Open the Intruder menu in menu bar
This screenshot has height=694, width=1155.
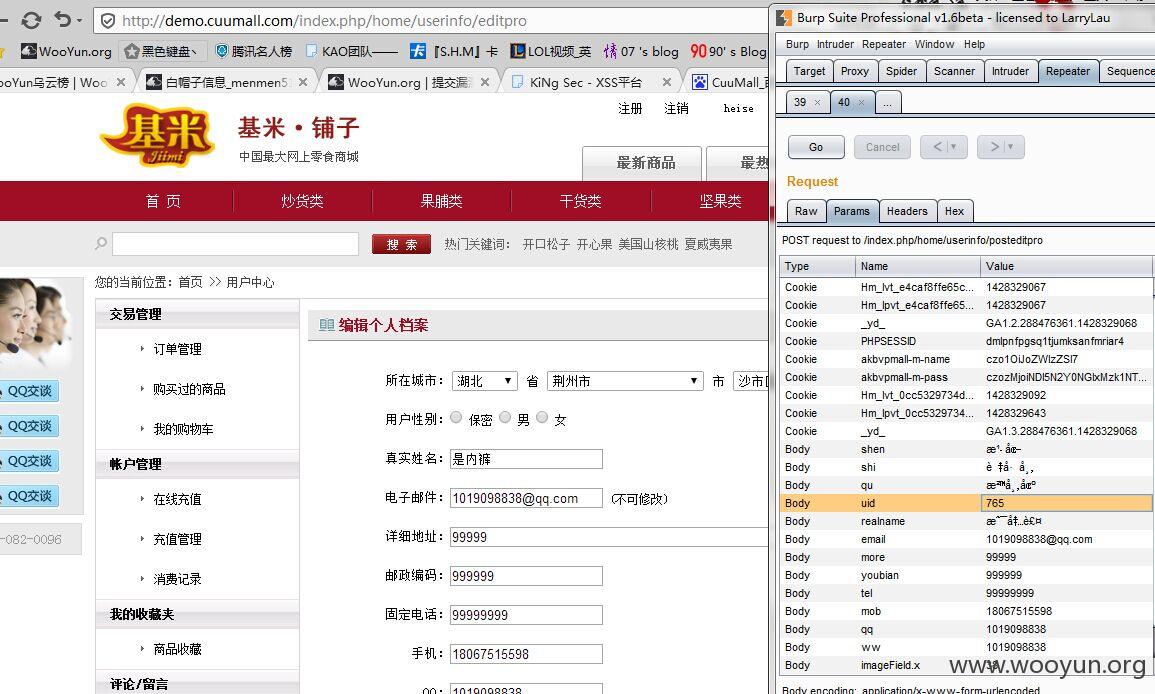tap(835, 44)
